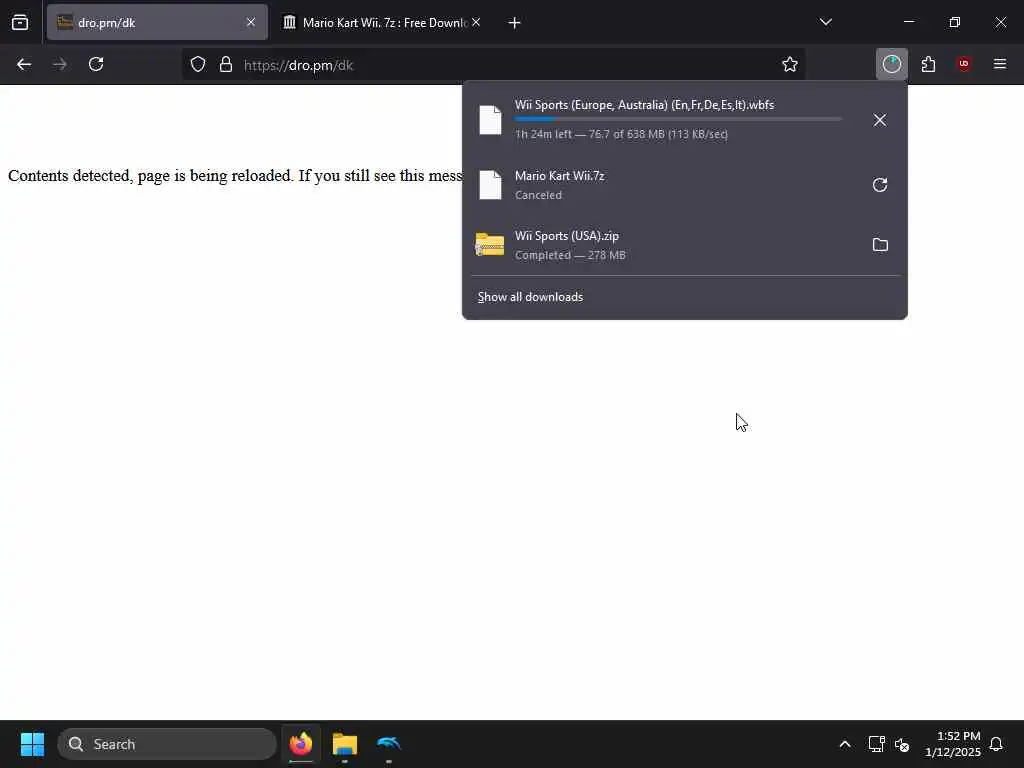The image size is (1024, 768).
Task: Restore down the Firefox window
Action: tap(955, 22)
